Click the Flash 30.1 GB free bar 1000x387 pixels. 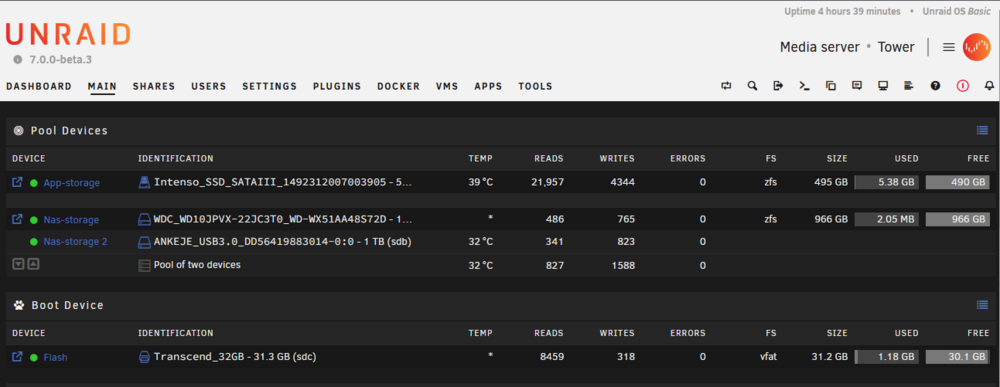click(x=958, y=357)
